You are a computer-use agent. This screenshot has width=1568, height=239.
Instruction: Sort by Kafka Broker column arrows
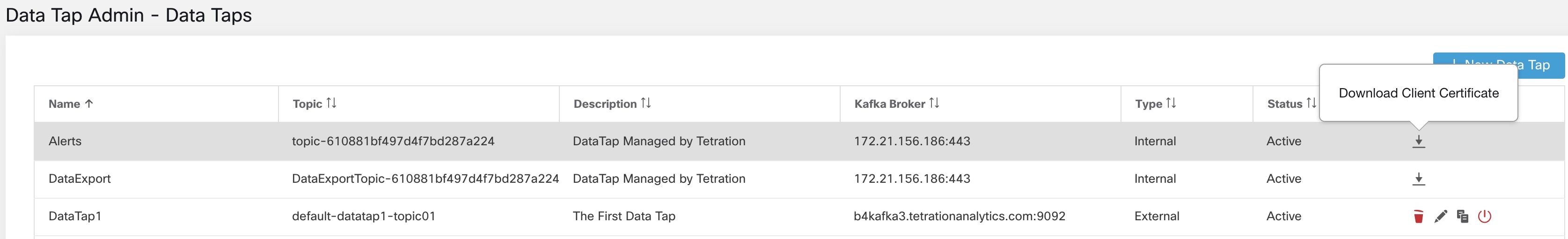(x=934, y=103)
